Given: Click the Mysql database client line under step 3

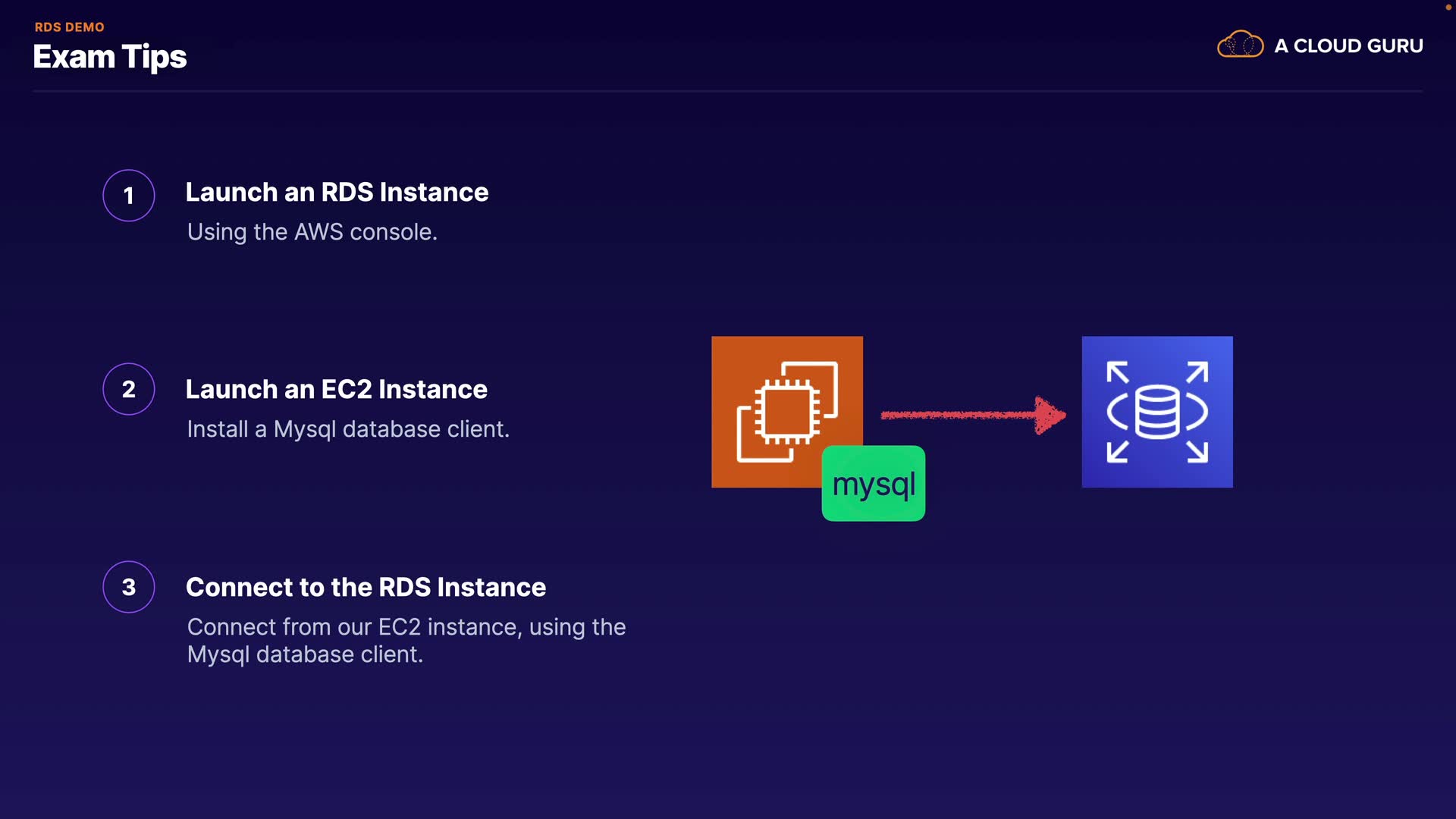Looking at the screenshot, I should (305, 654).
